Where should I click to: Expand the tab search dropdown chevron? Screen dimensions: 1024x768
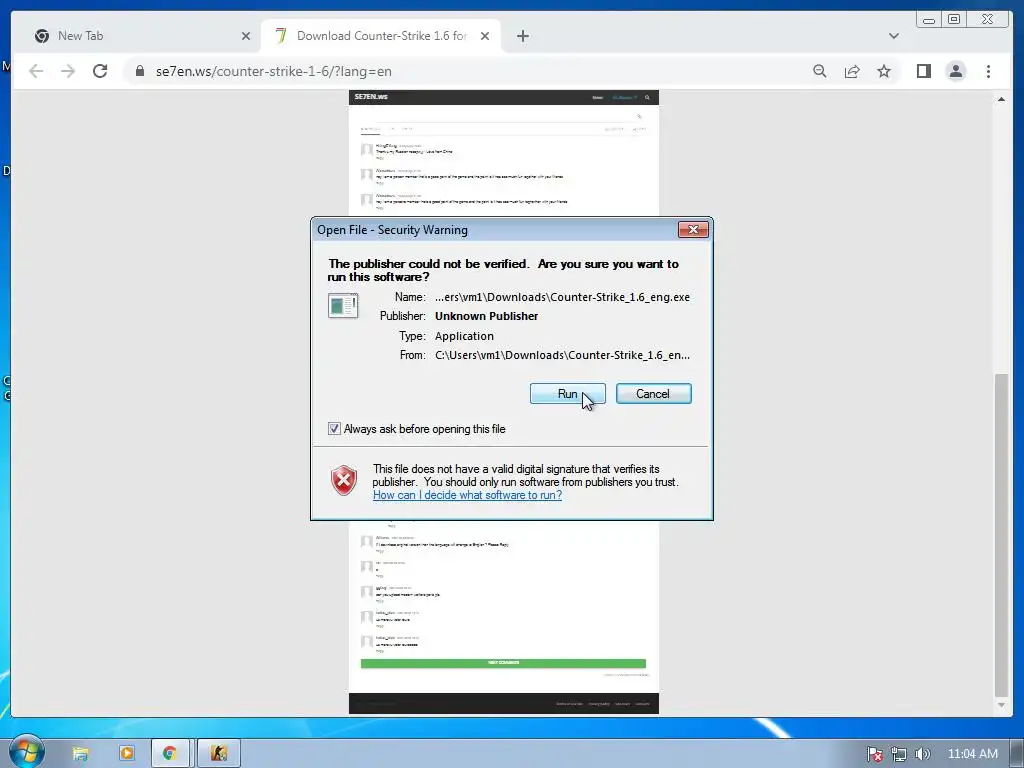pos(893,36)
